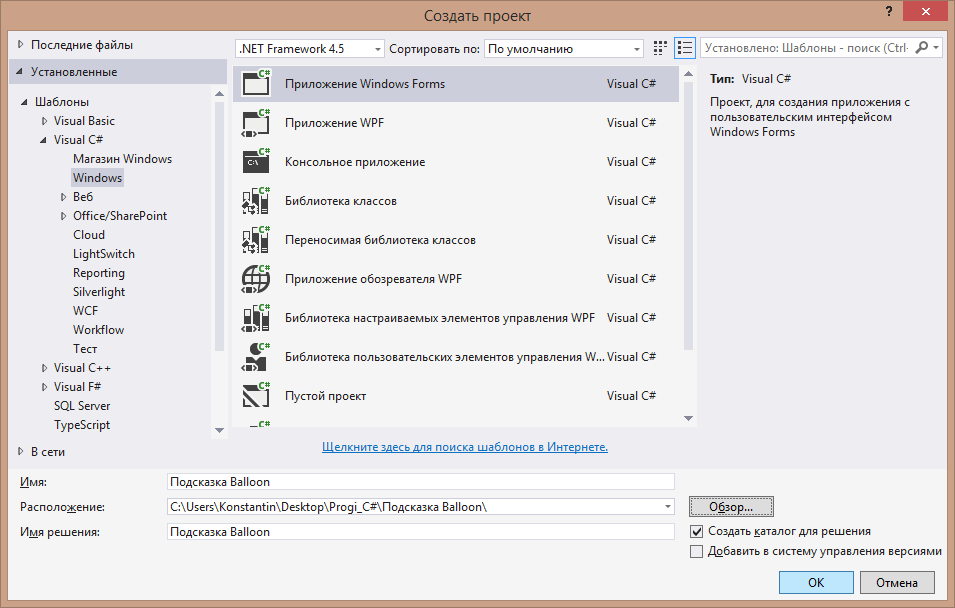Select 'Библиотека классов' template name text

tap(341, 201)
